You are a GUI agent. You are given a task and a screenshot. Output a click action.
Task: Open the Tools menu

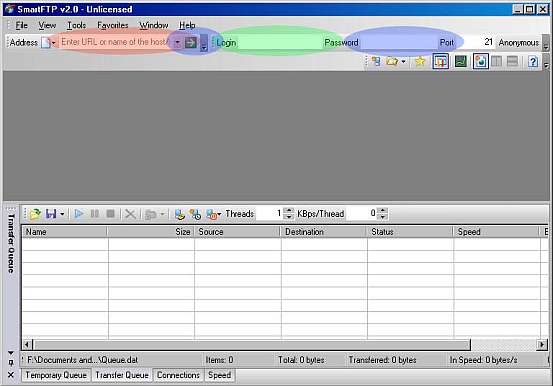pos(77,25)
